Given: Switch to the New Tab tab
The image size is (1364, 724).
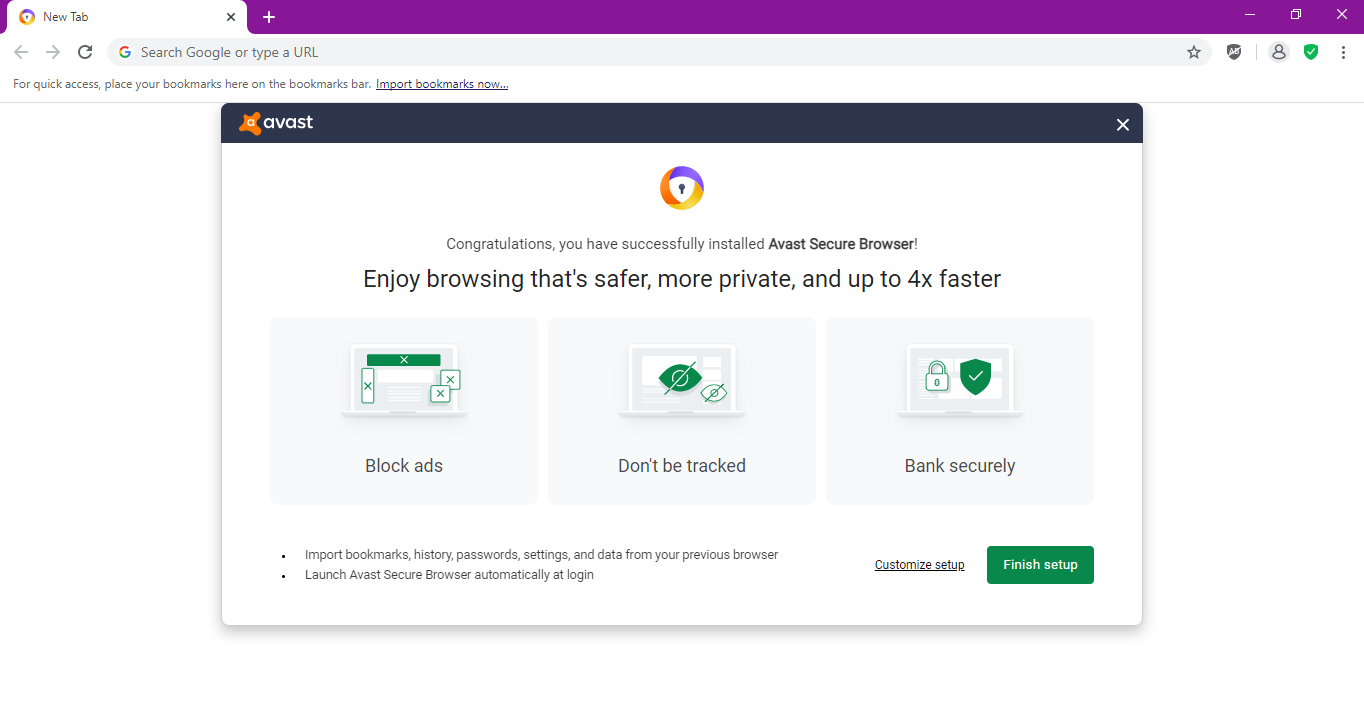Looking at the screenshot, I should (x=112, y=16).
